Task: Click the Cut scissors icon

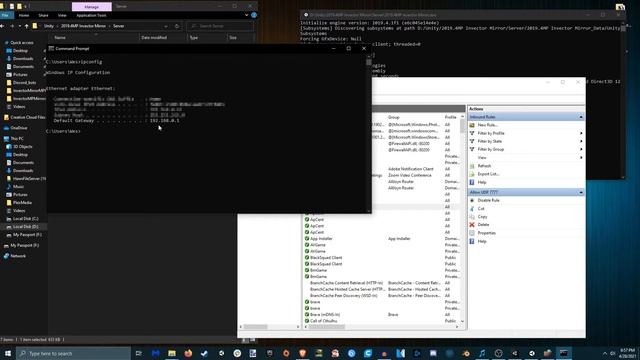Action: (472, 209)
